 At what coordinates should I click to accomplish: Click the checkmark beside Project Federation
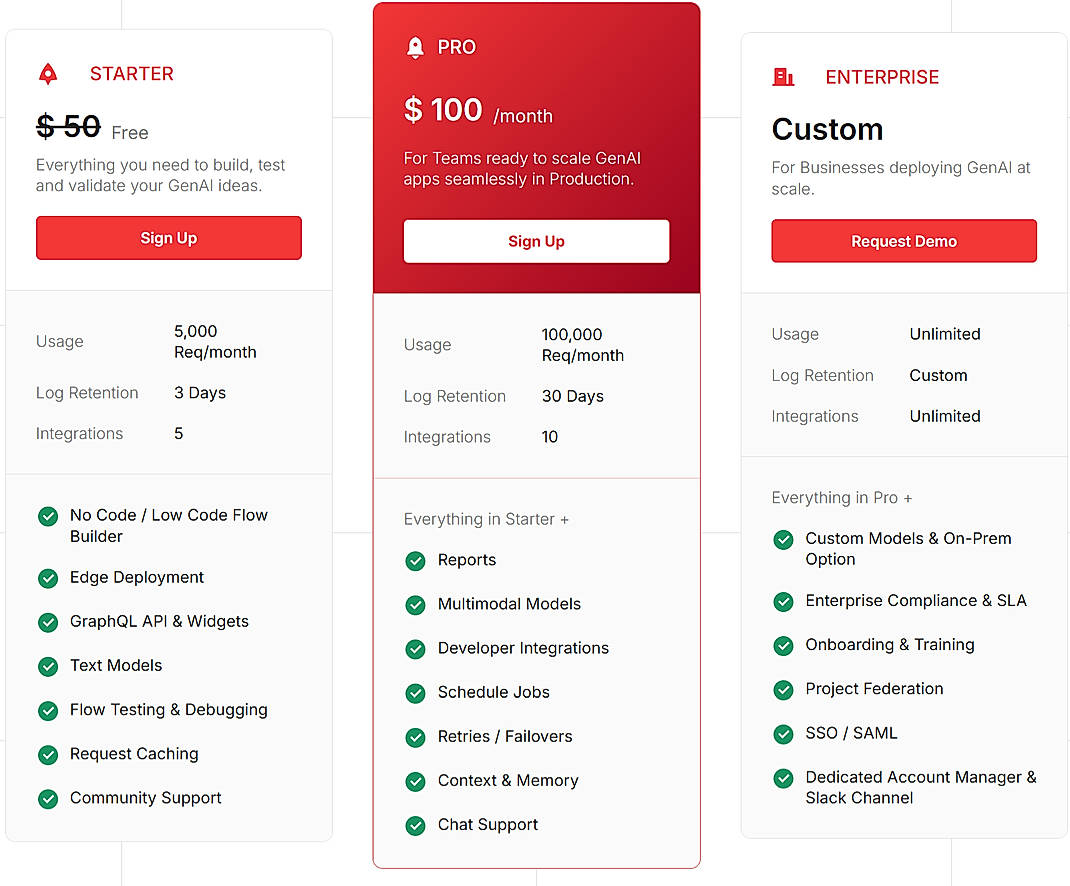[x=783, y=689]
